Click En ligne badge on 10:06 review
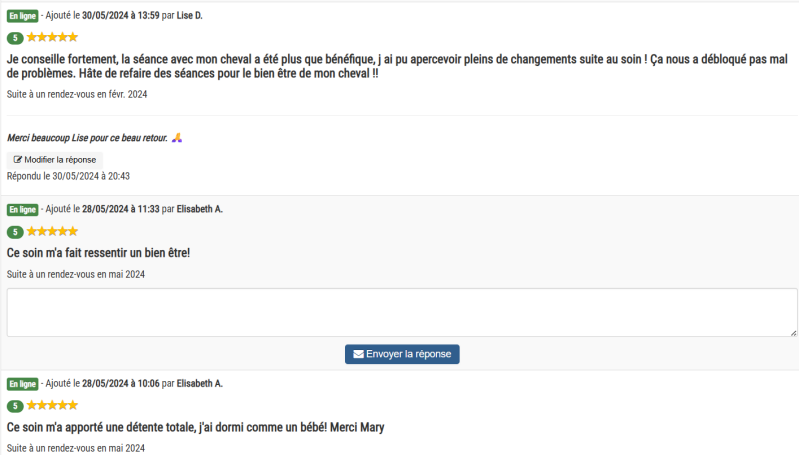 point(22,384)
